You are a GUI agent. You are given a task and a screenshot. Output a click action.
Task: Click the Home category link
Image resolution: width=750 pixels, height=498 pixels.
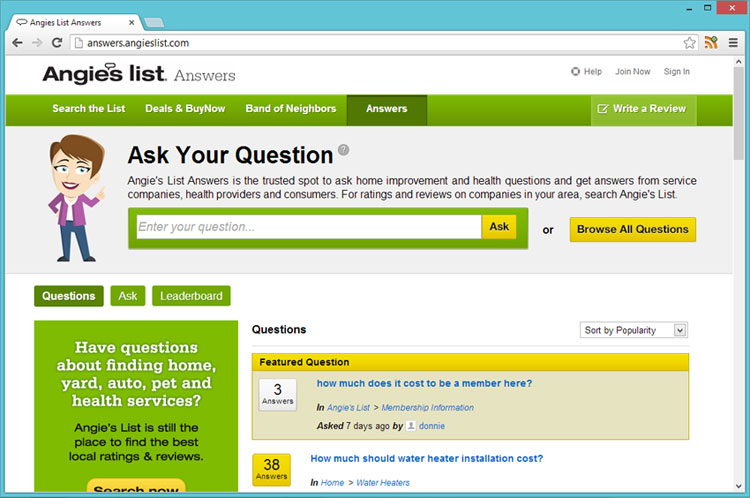tap(332, 483)
